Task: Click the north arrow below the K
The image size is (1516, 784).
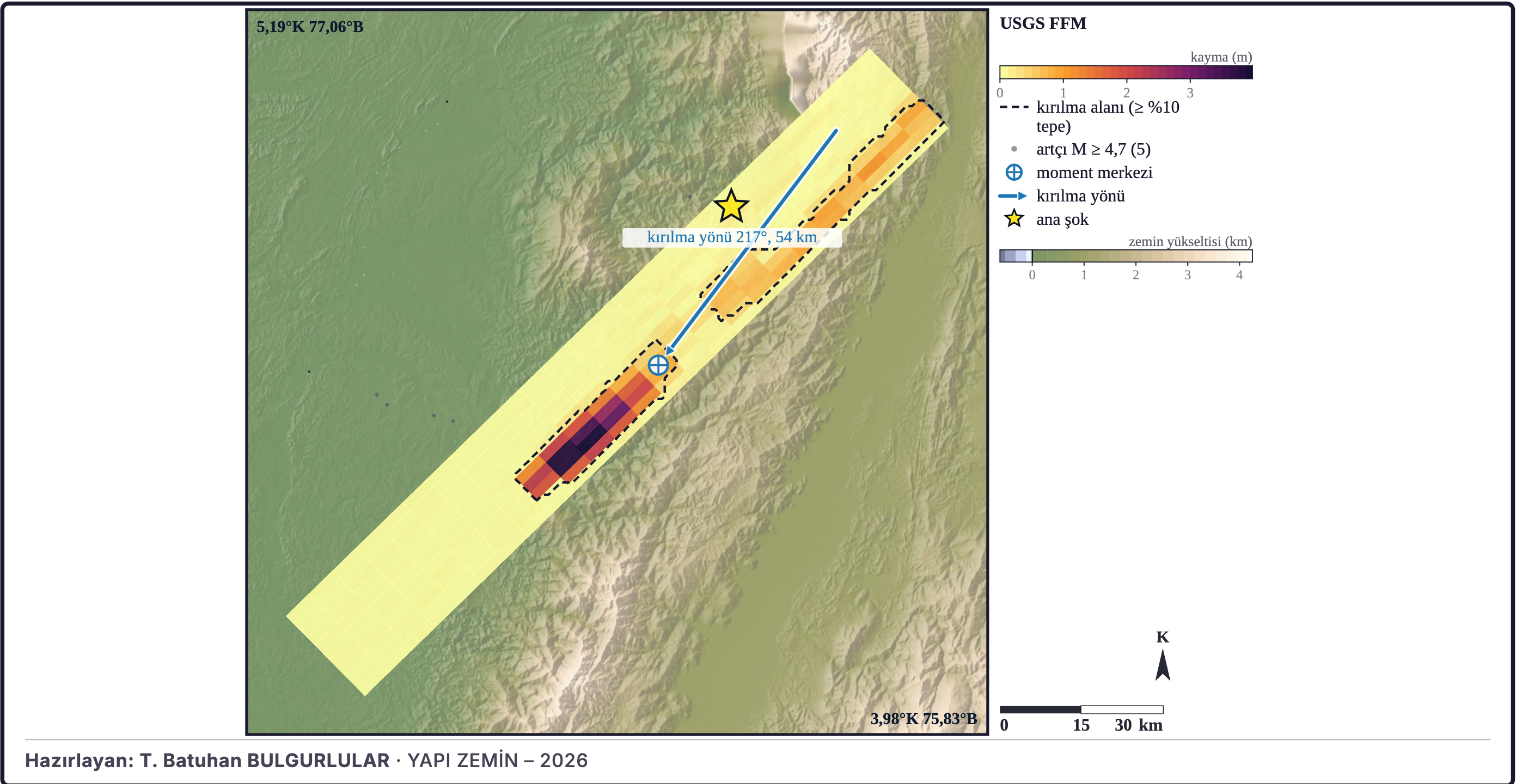Action: (1162, 665)
